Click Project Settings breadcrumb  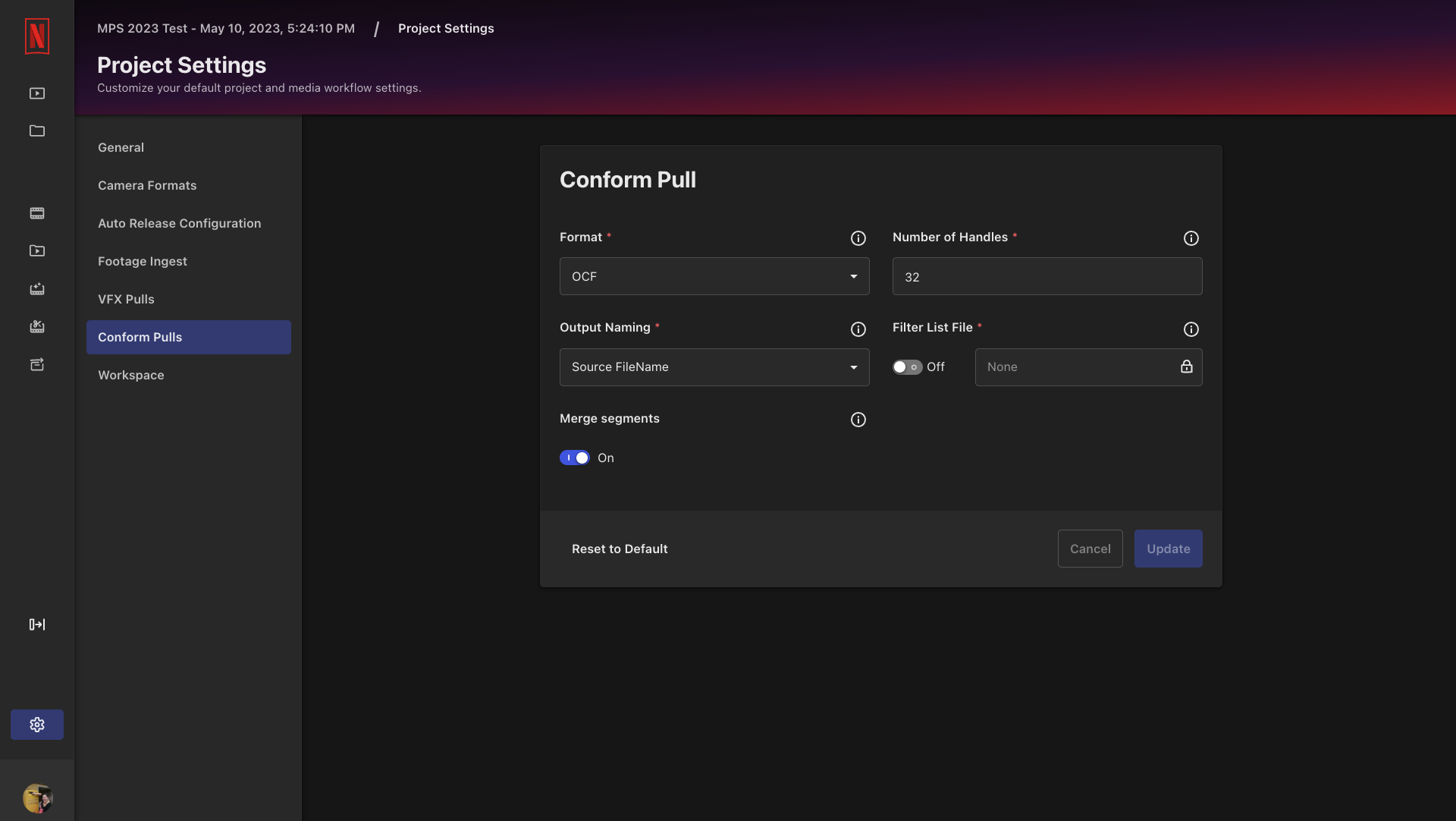(x=446, y=28)
